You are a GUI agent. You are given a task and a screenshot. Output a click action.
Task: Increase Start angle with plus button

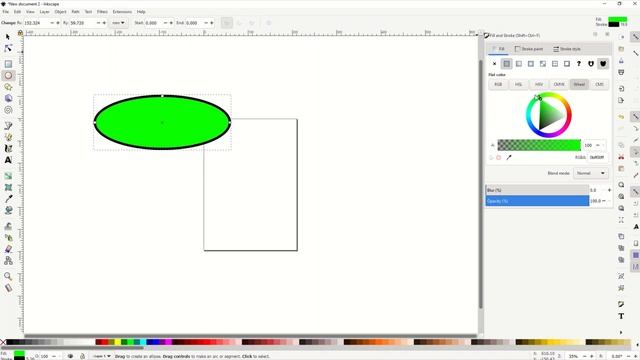point(171,23)
